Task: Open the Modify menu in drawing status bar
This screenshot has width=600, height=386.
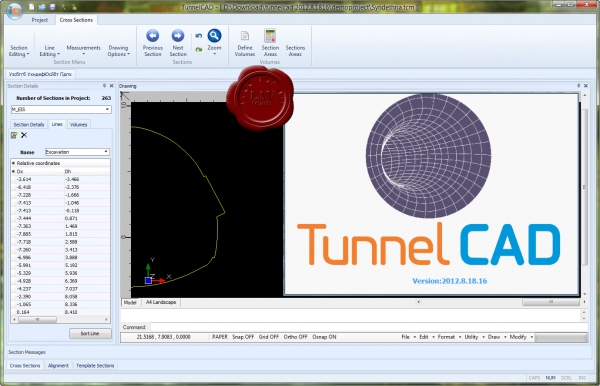Action: point(521,337)
